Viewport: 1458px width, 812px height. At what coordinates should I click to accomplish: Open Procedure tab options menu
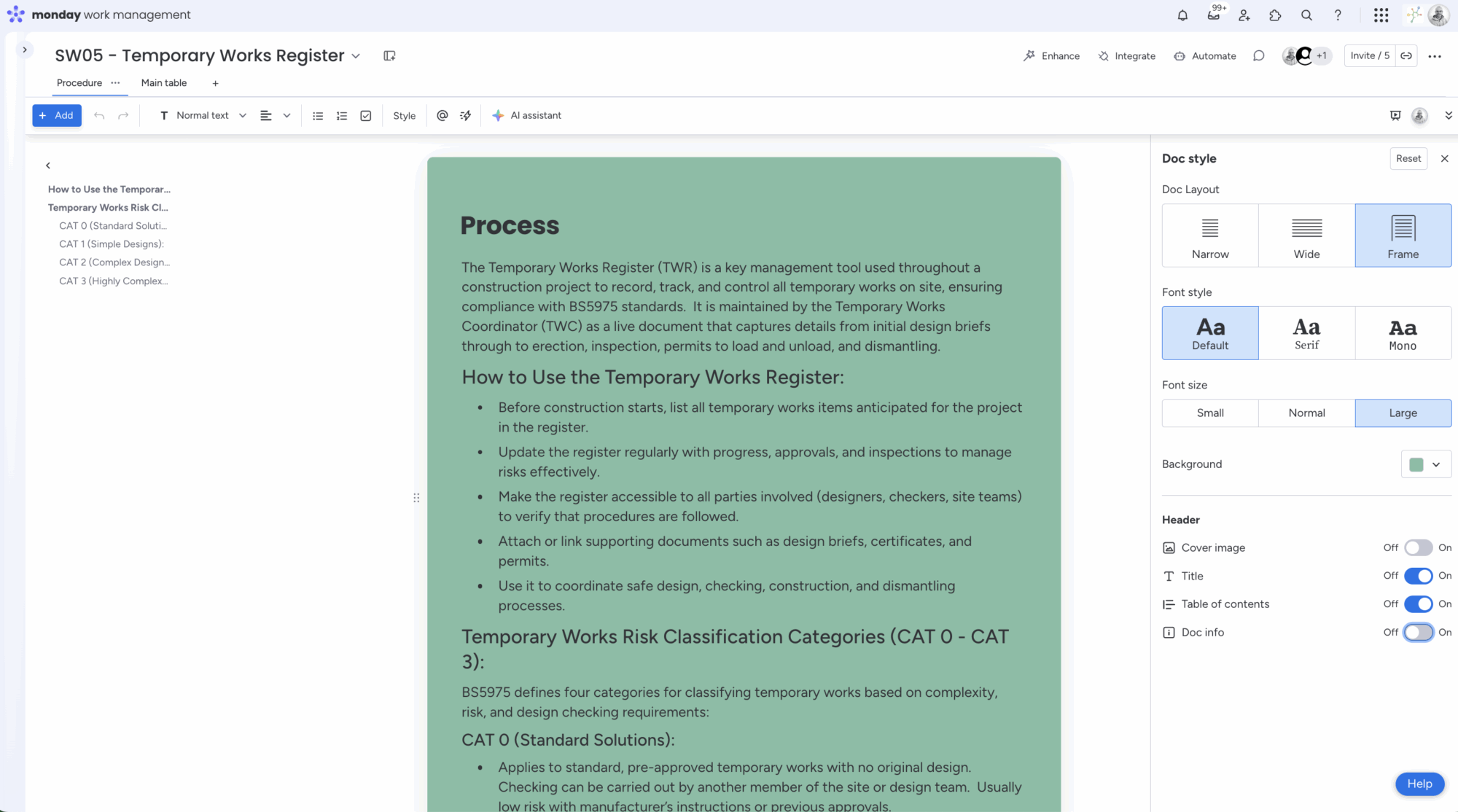(115, 83)
